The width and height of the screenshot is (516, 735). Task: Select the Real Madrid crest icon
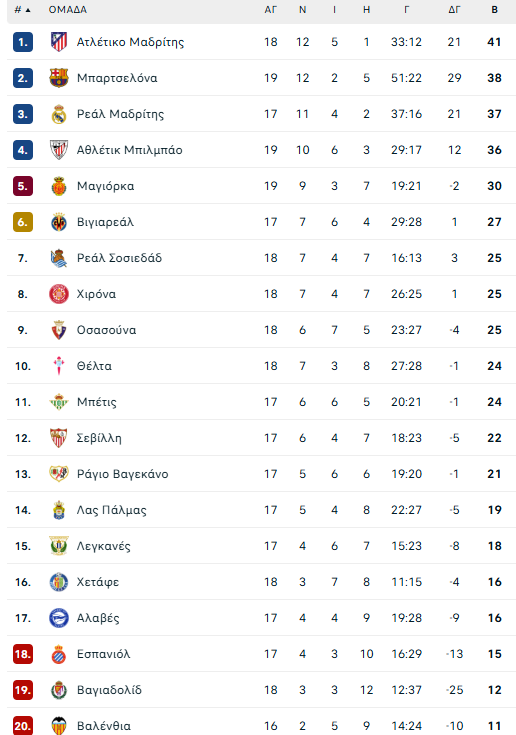pyautogui.click(x=59, y=114)
